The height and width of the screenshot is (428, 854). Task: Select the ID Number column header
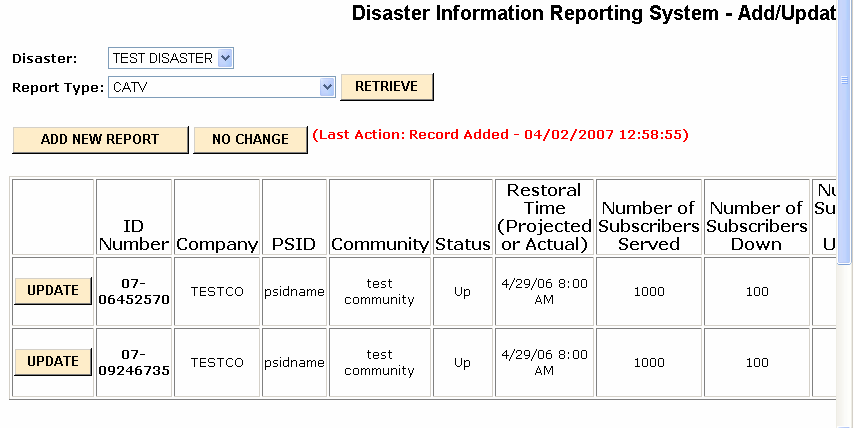133,235
